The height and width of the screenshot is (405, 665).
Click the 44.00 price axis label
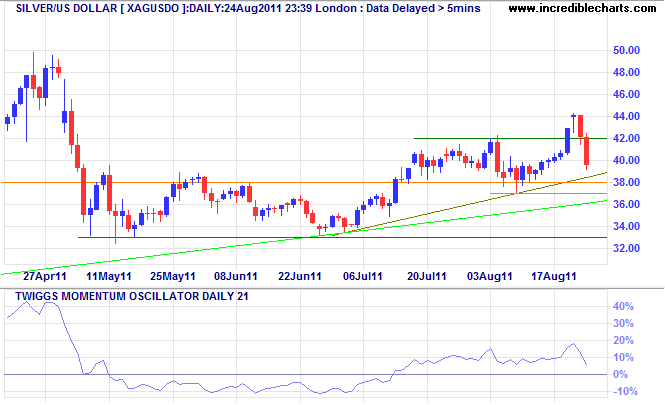click(626, 117)
